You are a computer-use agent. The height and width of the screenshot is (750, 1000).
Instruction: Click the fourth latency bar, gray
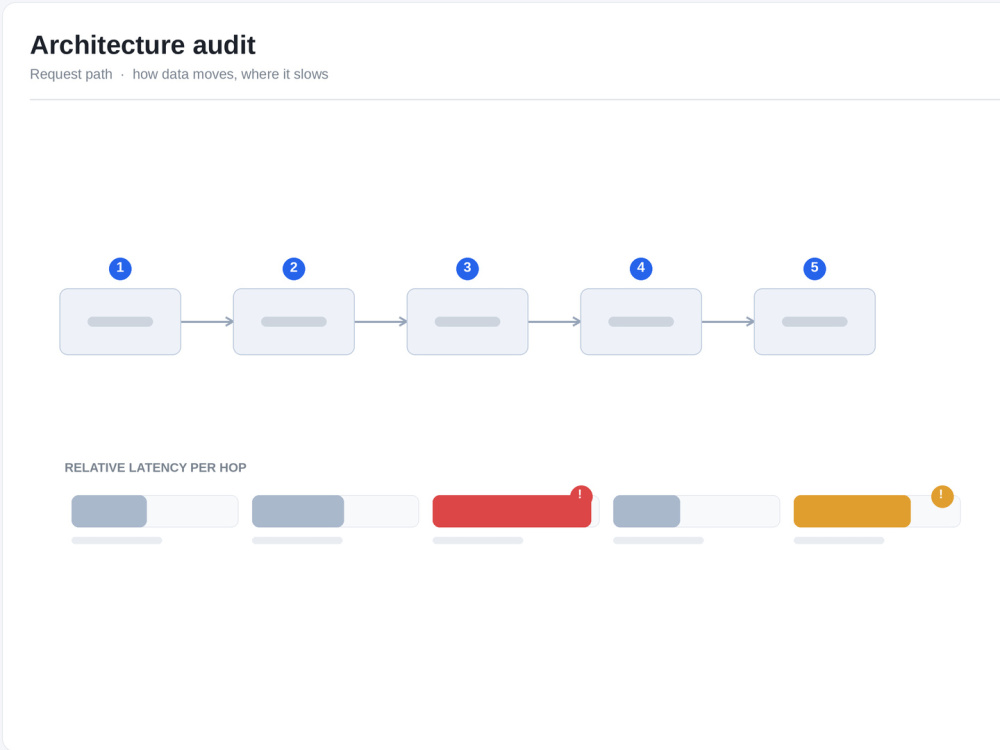(x=647, y=511)
